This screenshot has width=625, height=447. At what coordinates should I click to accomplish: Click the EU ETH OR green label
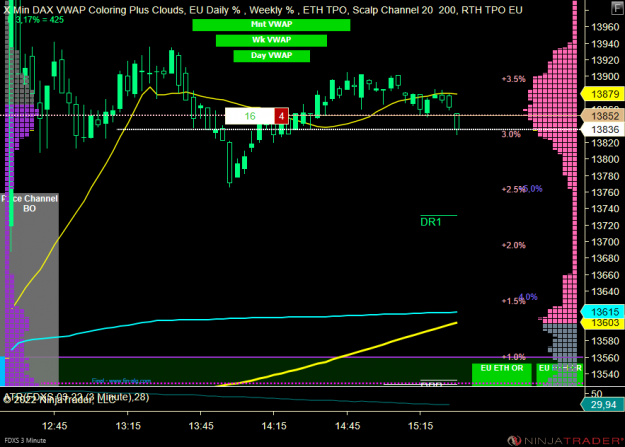click(501, 374)
